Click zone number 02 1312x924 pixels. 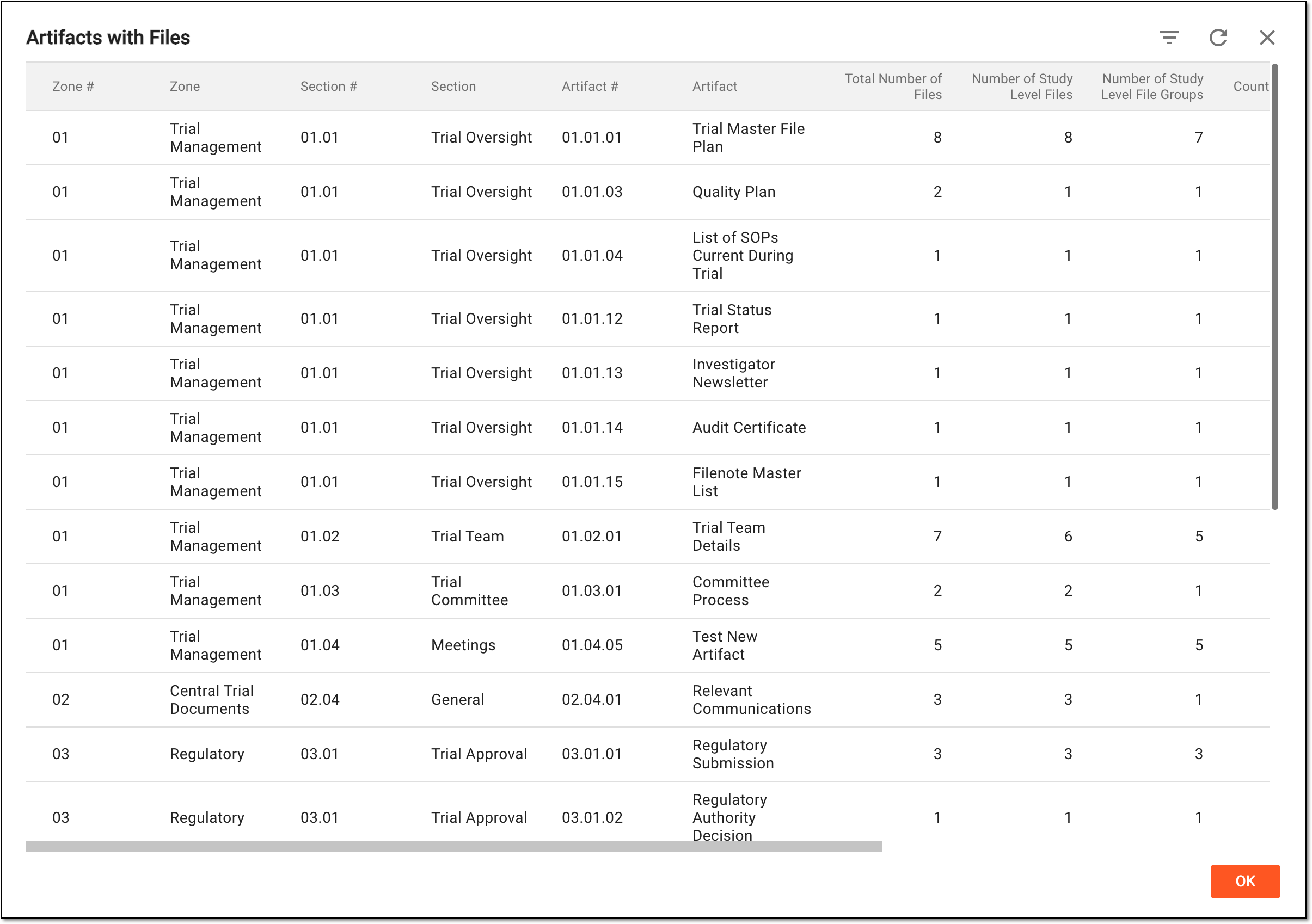(60, 700)
